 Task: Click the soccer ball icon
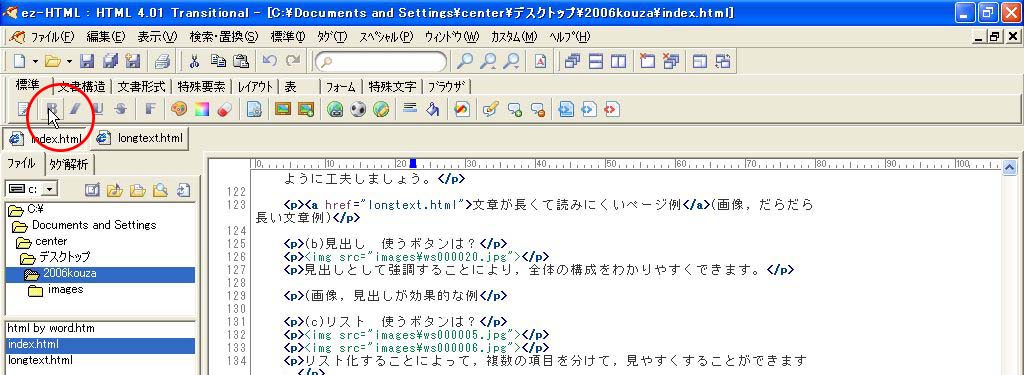click(x=358, y=109)
